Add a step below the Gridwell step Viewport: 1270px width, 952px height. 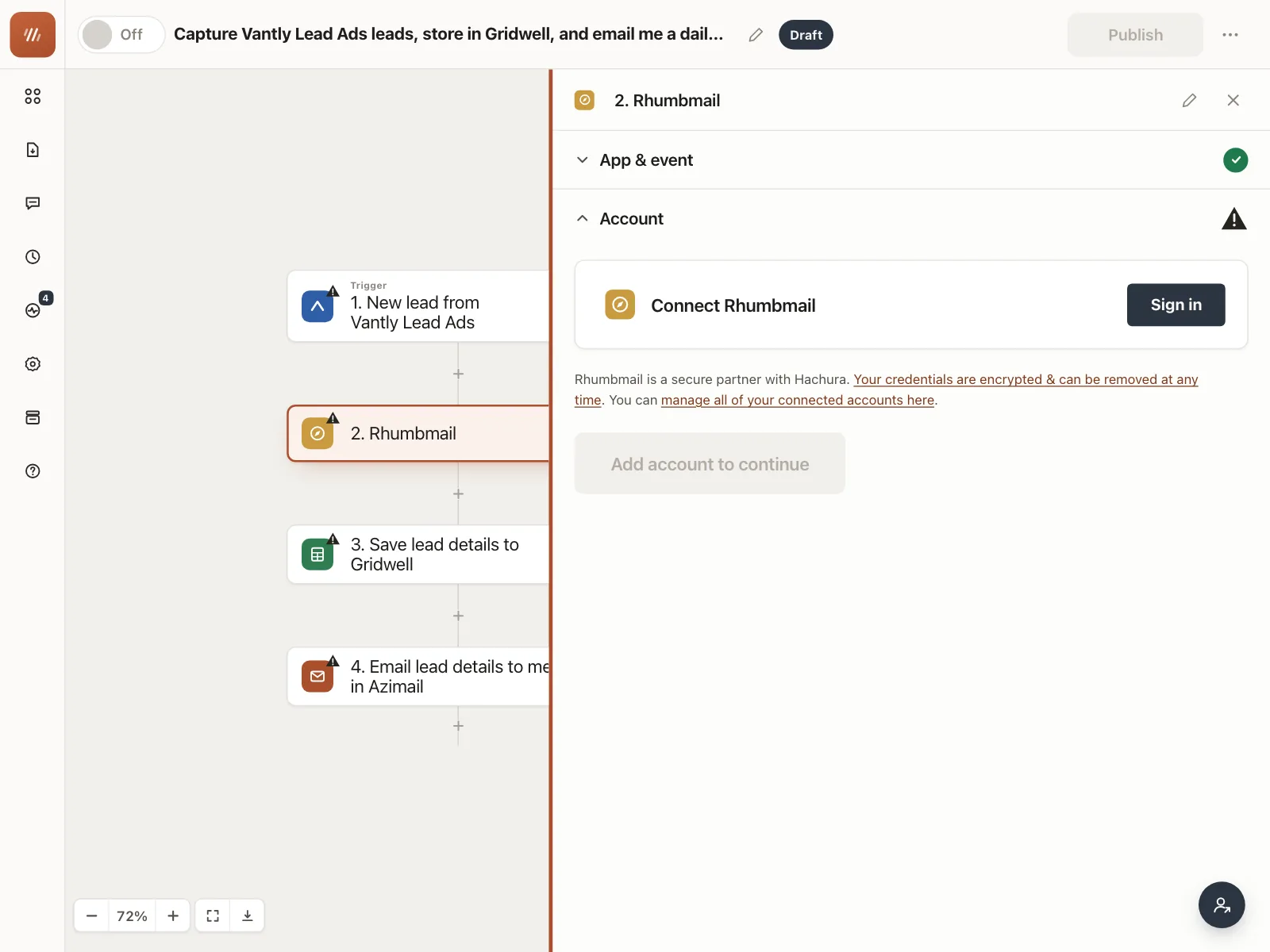click(x=458, y=616)
